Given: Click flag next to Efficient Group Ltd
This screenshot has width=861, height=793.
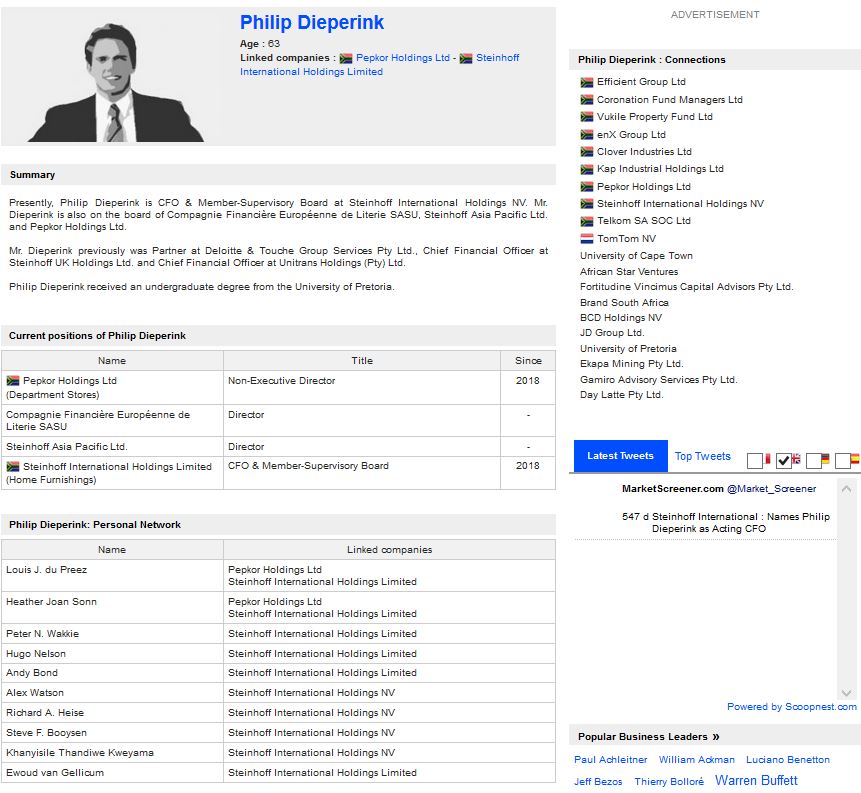Looking at the screenshot, I should point(586,82).
